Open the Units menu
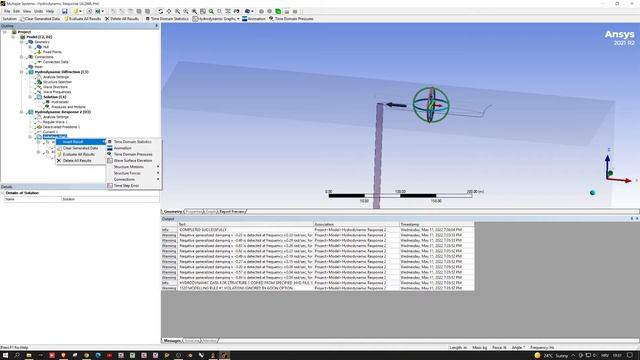This screenshot has height=360, width=640. pos(38,11)
